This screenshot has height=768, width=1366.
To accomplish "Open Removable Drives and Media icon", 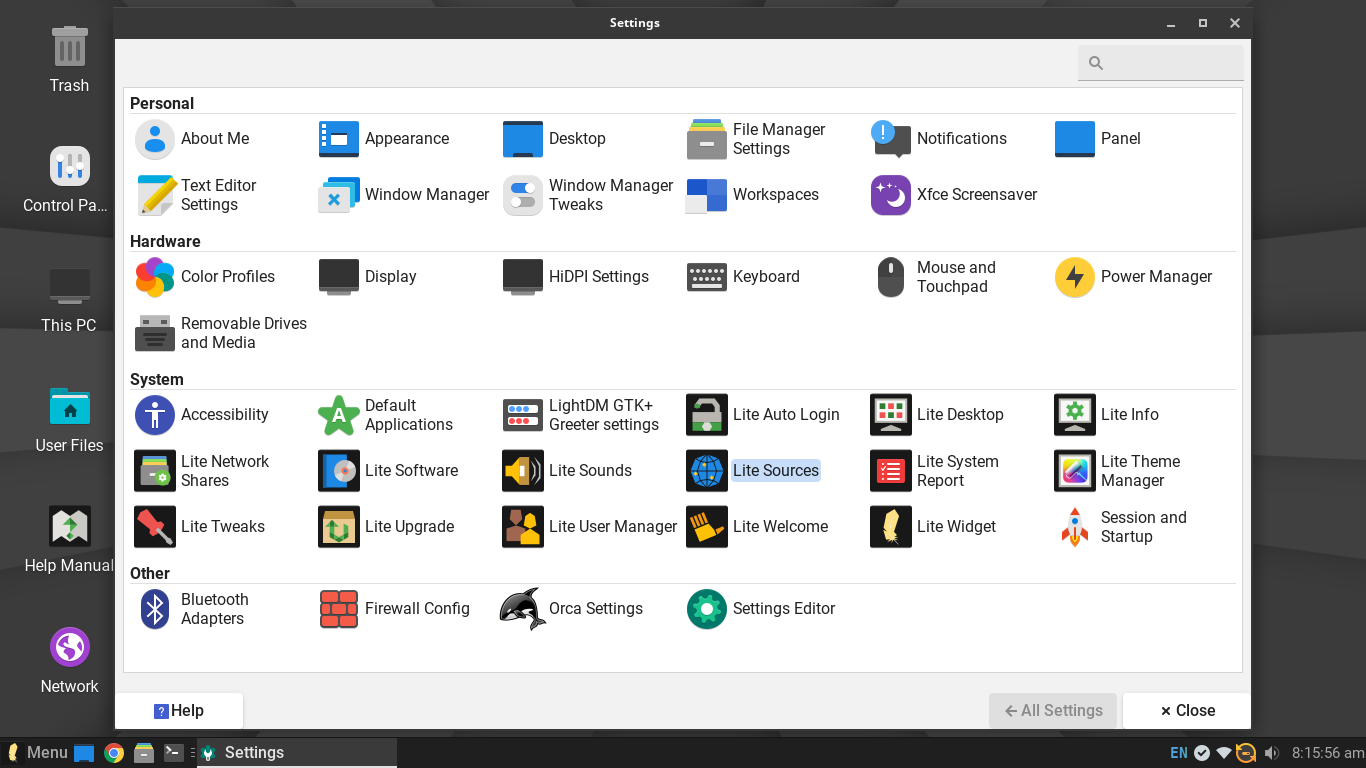I will point(155,333).
